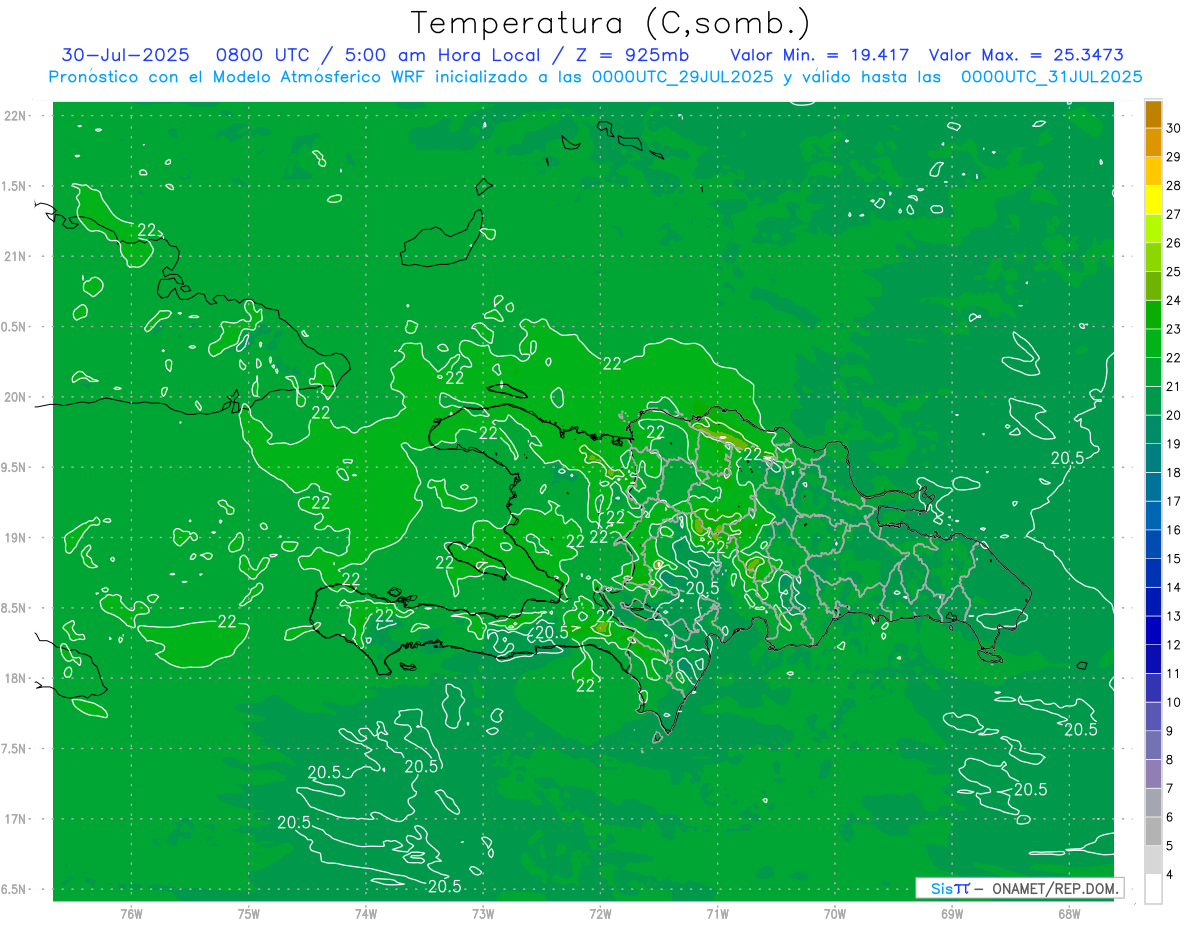Click the legend value '10'
Screen dimensions: 1200x927
(1173, 703)
